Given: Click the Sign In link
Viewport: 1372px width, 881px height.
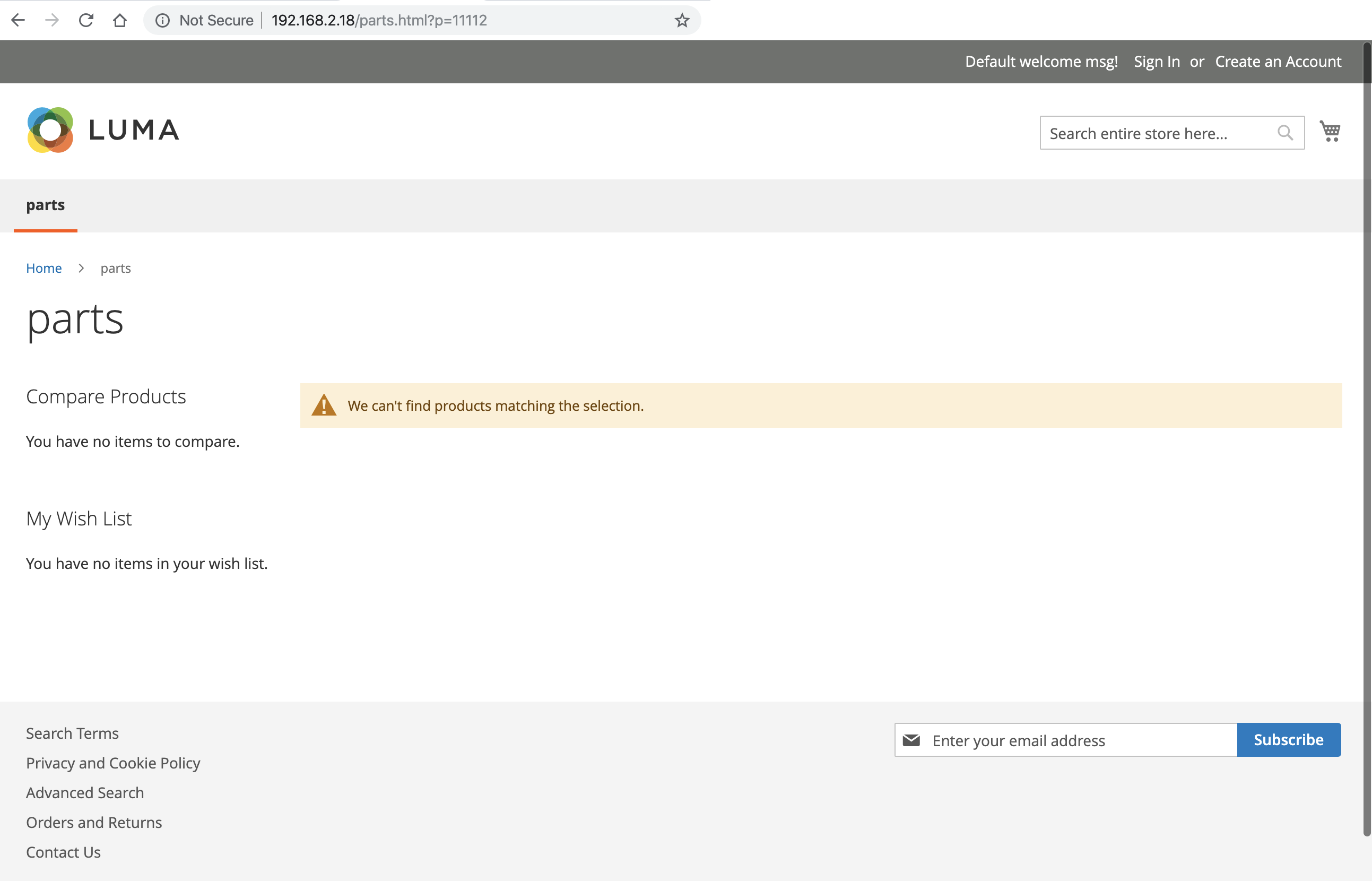Looking at the screenshot, I should [1157, 61].
